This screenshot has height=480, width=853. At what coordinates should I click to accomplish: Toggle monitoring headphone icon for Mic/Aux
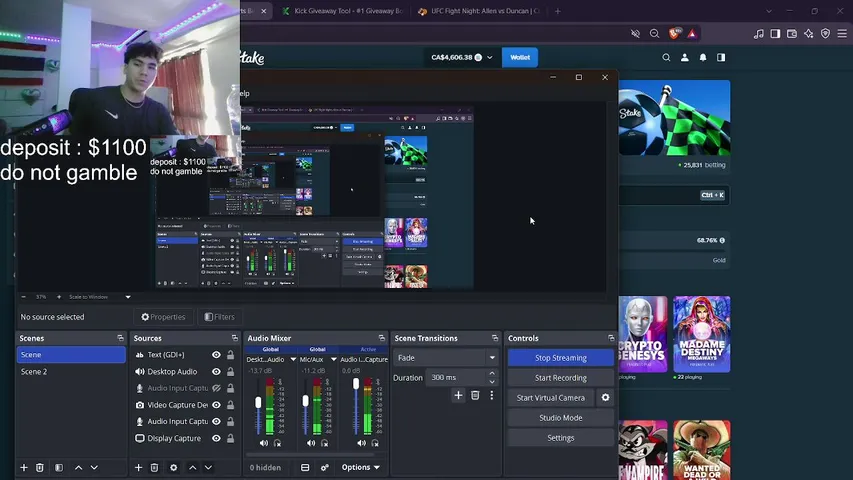[x=325, y=443]
